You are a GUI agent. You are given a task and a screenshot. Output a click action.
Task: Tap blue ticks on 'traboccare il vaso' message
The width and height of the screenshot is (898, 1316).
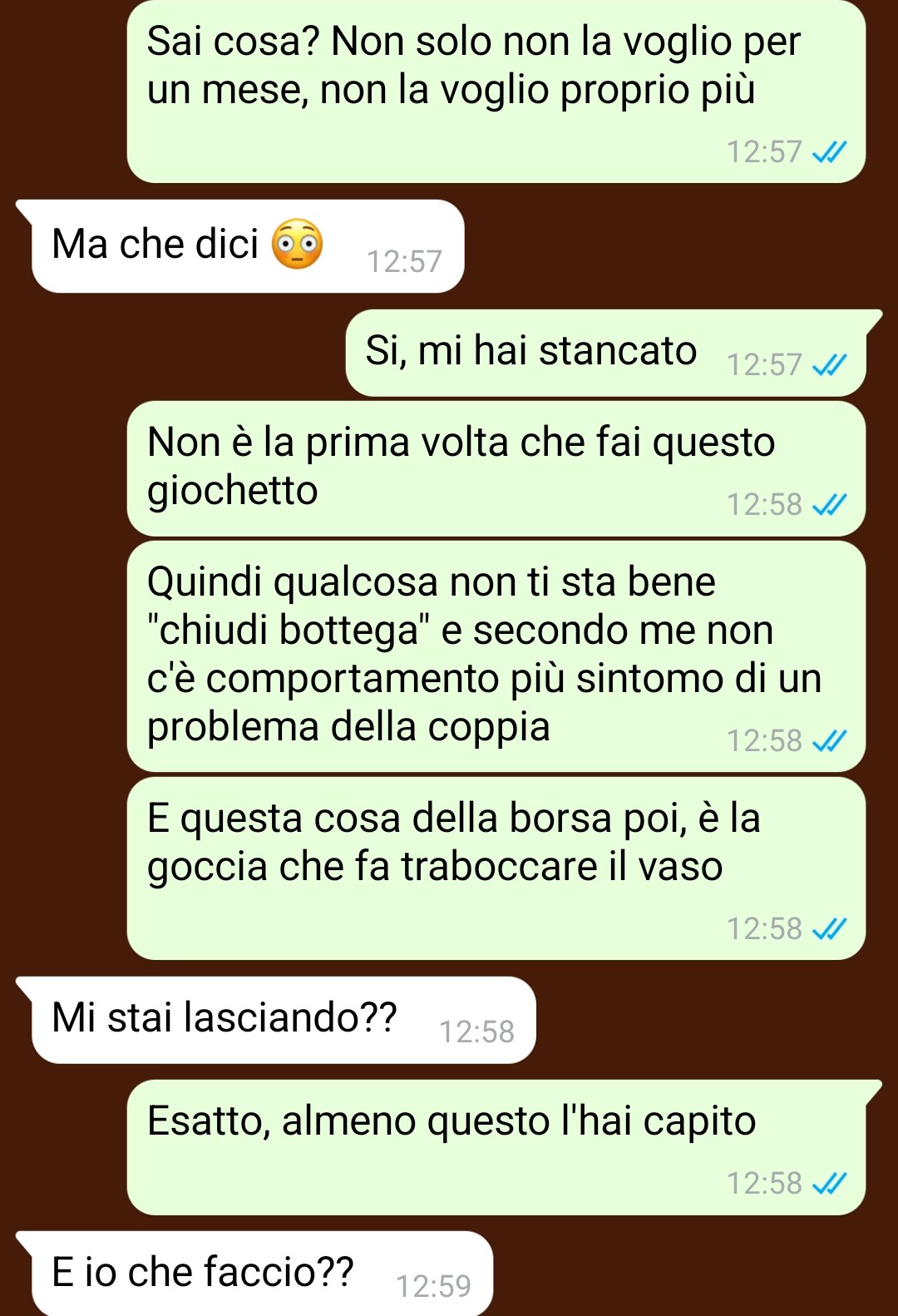tap(829, 928)
